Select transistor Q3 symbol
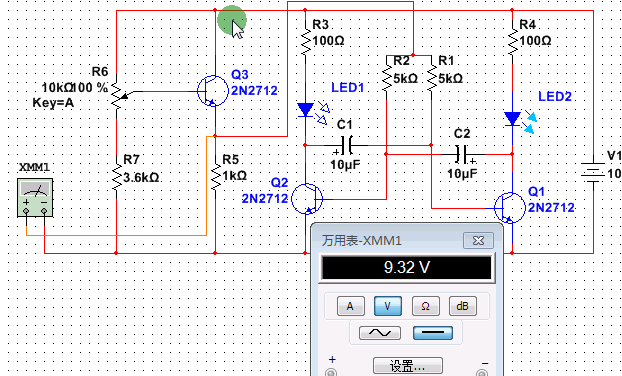Viewport: 622px width, 376px height. (213, 91)
